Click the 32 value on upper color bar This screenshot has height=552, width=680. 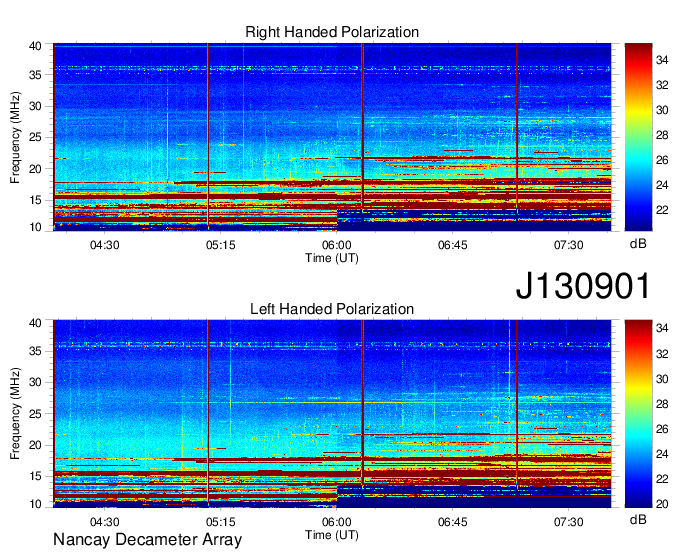pos(662,85)
